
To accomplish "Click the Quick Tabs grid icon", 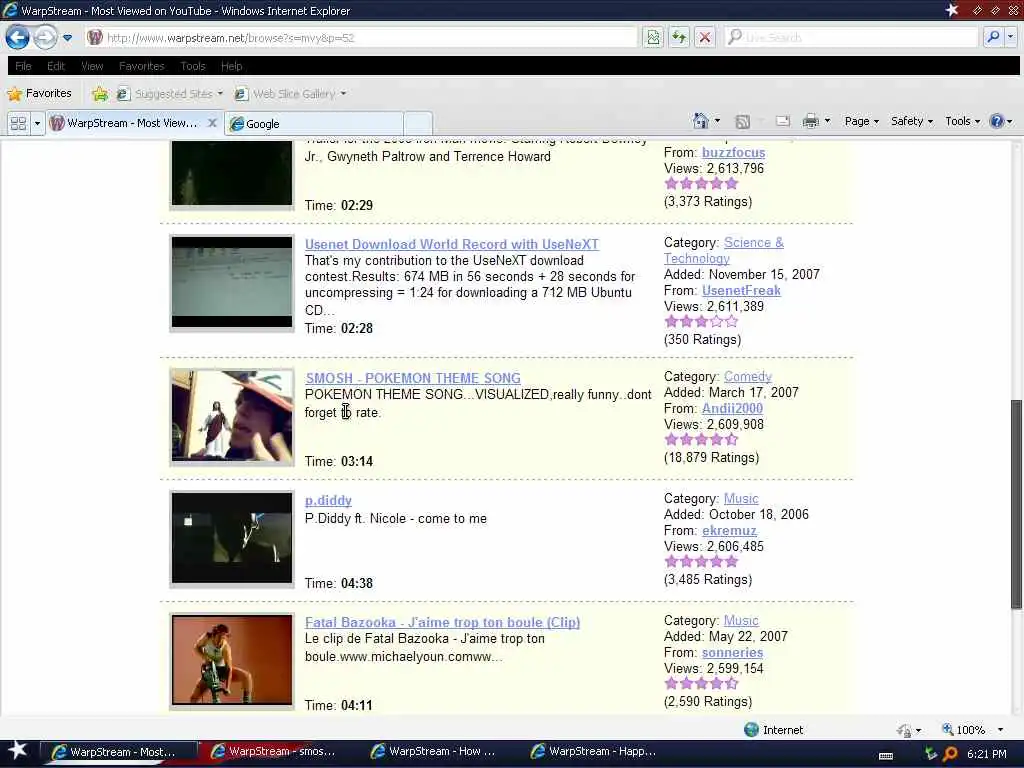I will pyautogui.click(x=18, y=123).
